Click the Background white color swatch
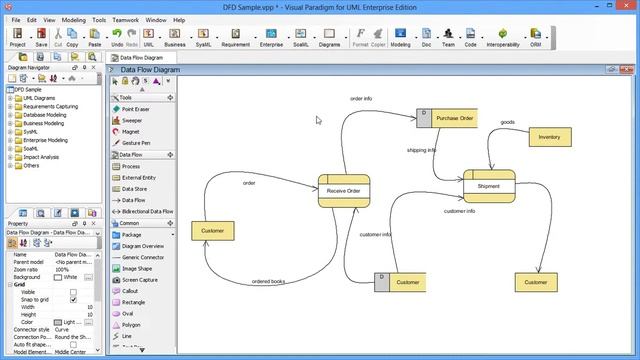The height and width of the screenshot is (360, 640). [x=58, y=277]
